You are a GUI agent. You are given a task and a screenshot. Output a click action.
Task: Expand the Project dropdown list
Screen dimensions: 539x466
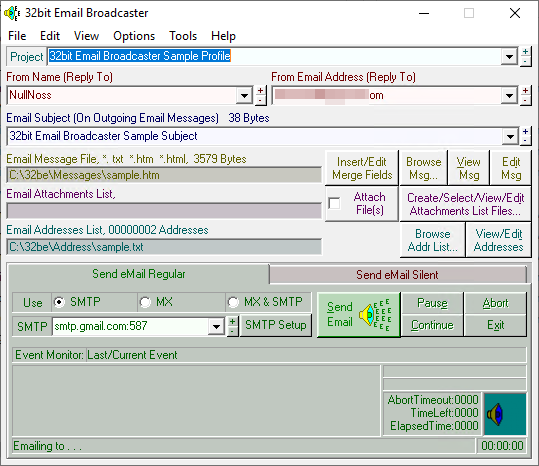pos(509,57)
